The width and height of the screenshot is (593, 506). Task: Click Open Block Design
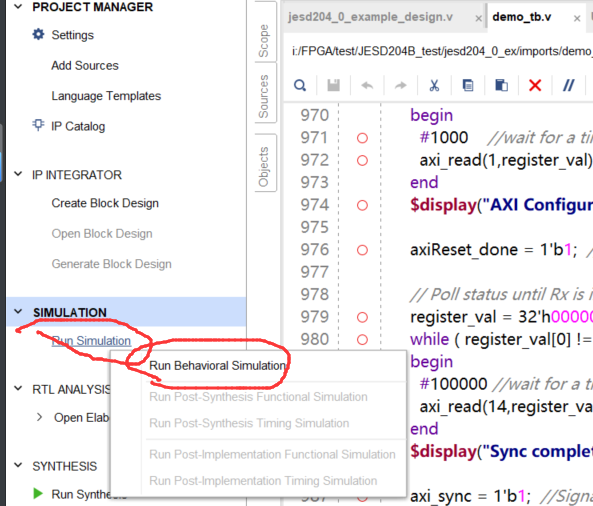(102, 234)
